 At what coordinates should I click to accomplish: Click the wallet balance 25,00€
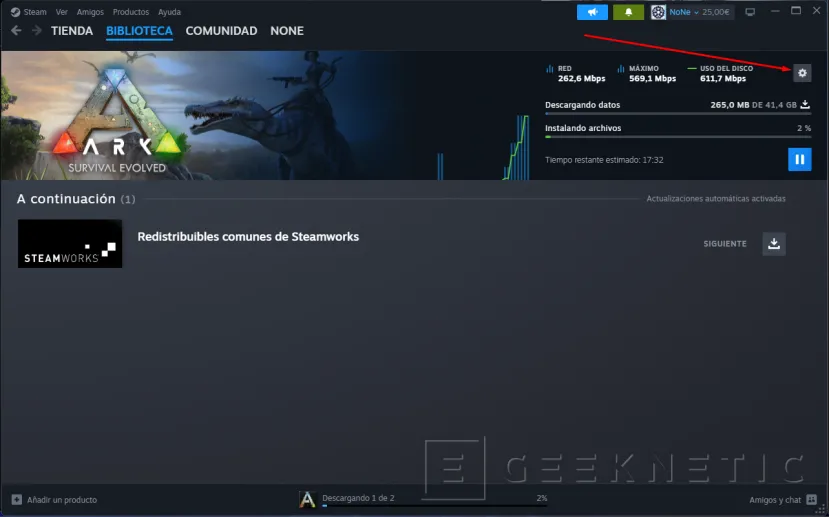(x=716, y=12)
